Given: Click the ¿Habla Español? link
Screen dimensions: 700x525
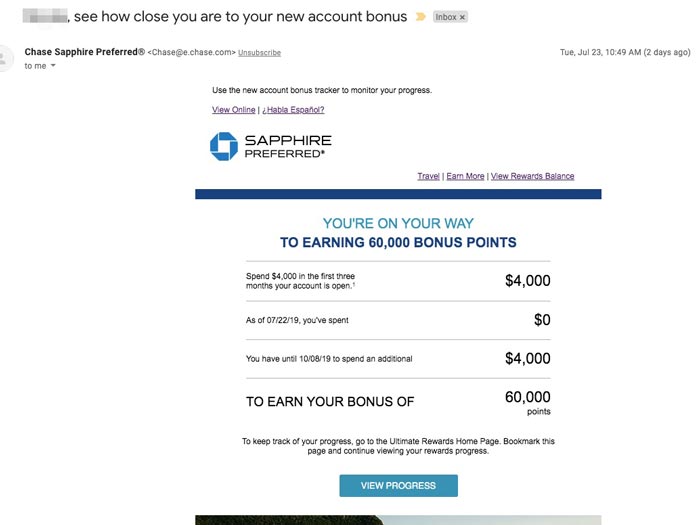Looking at the screenshot, I should 293,110.
